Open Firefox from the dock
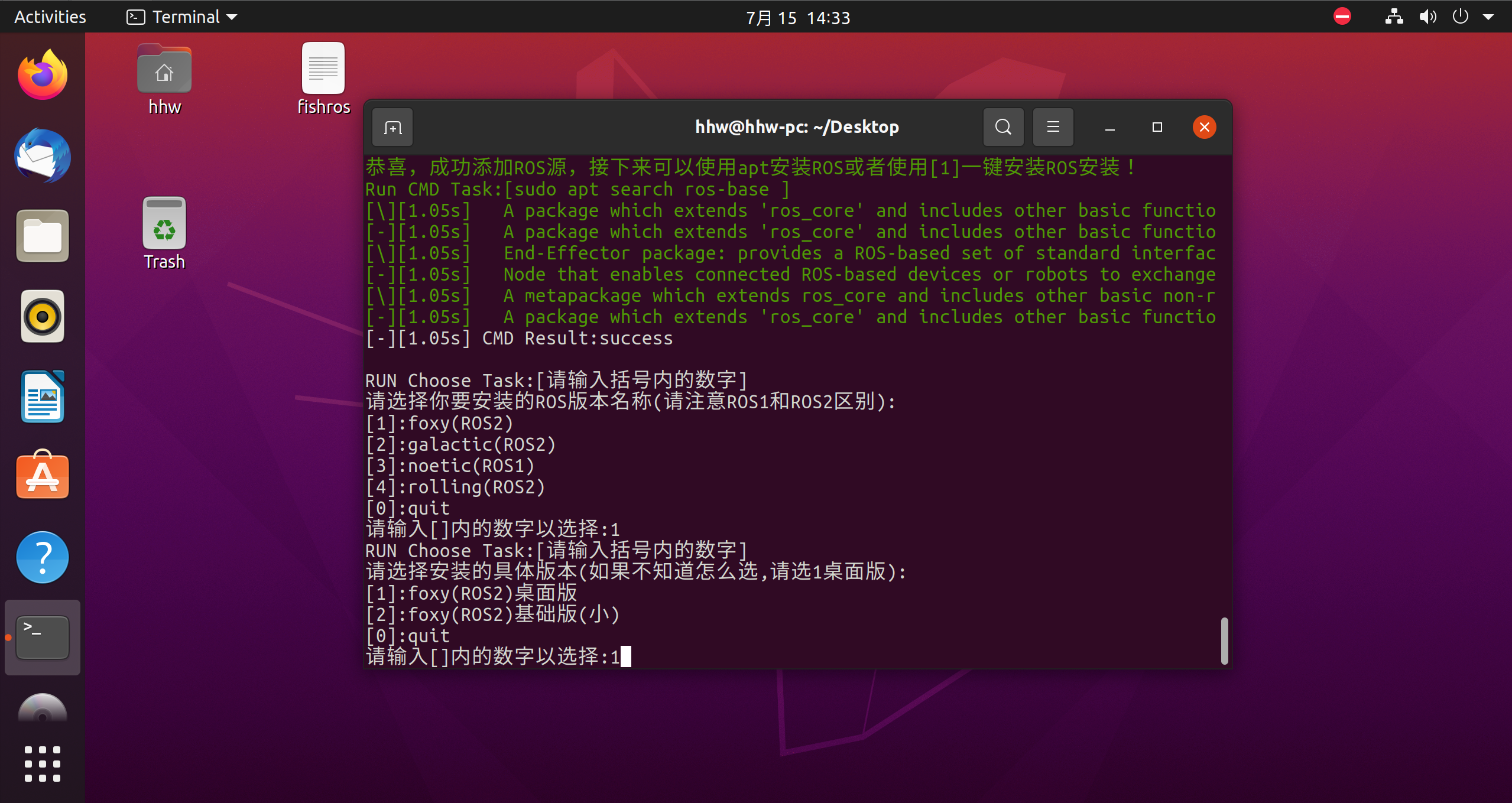 coord(43,76)
